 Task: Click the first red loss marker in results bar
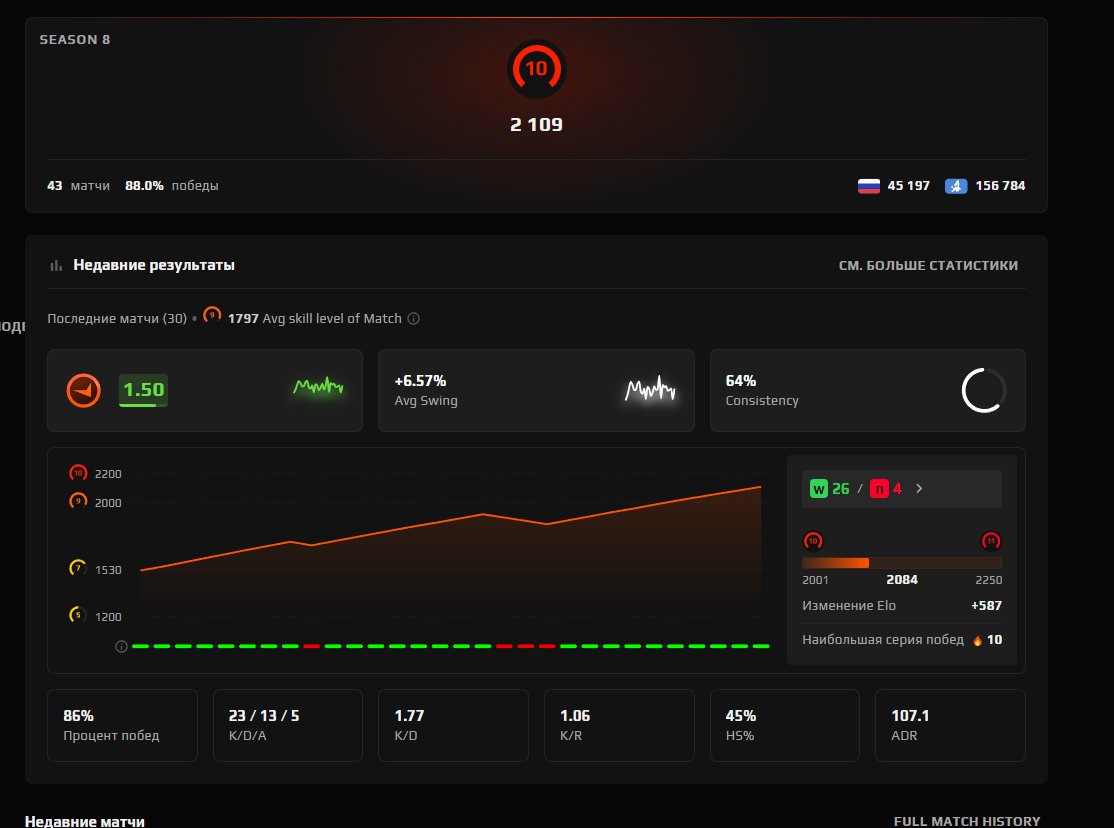(311, 646)
